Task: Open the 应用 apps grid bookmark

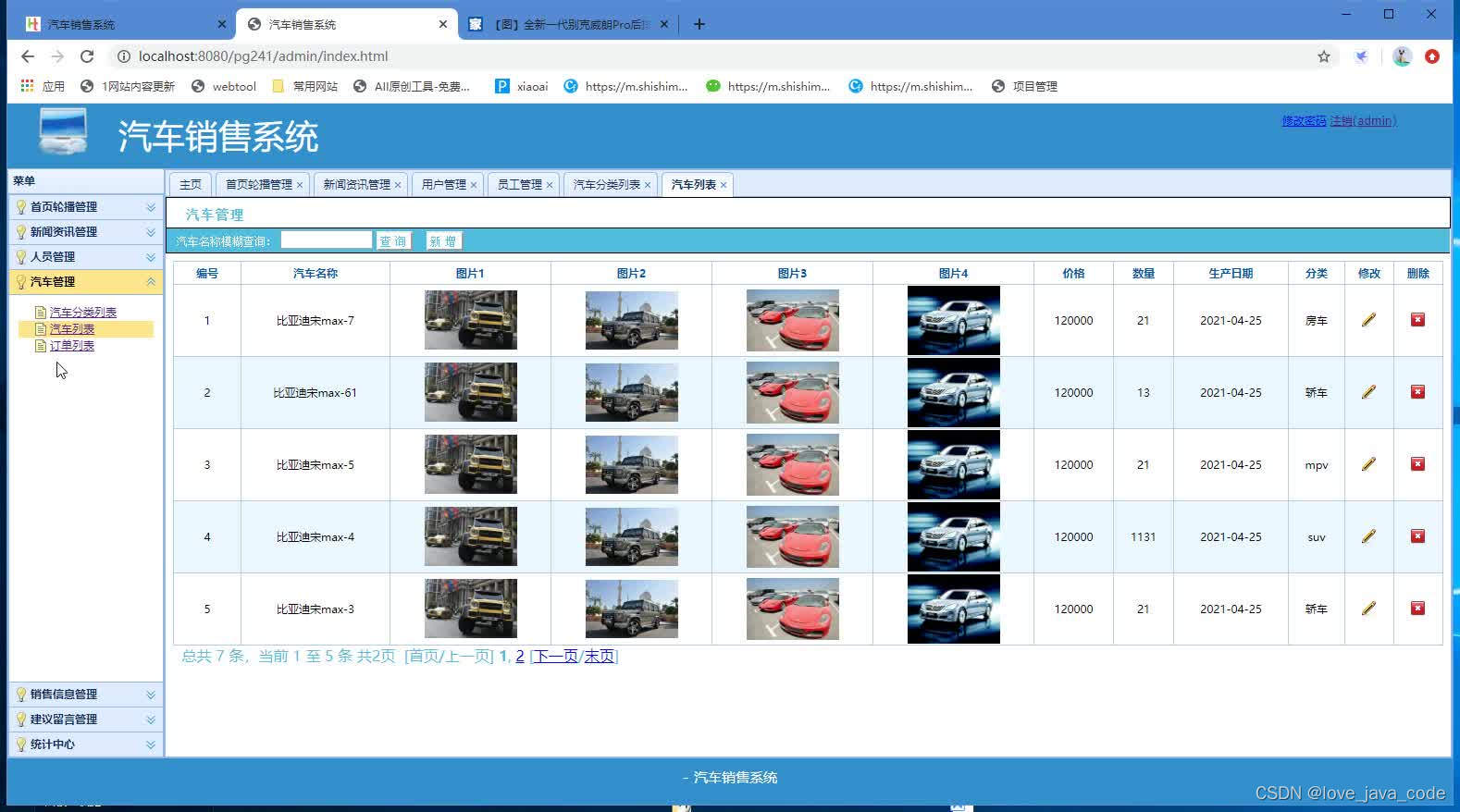Action: click(x=43, y=86)
